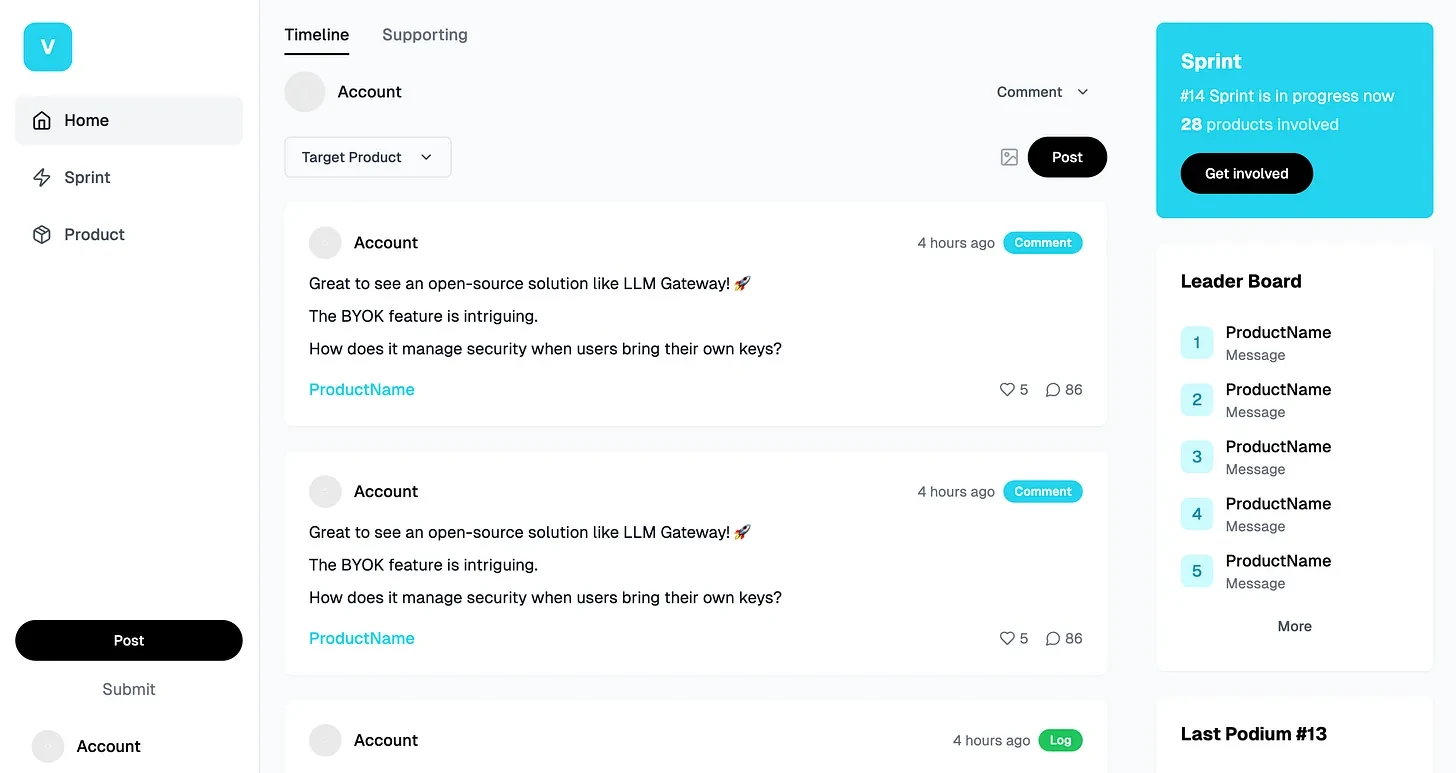
Task: Click the image upload icon beside Post
Action: [1009, 157]
